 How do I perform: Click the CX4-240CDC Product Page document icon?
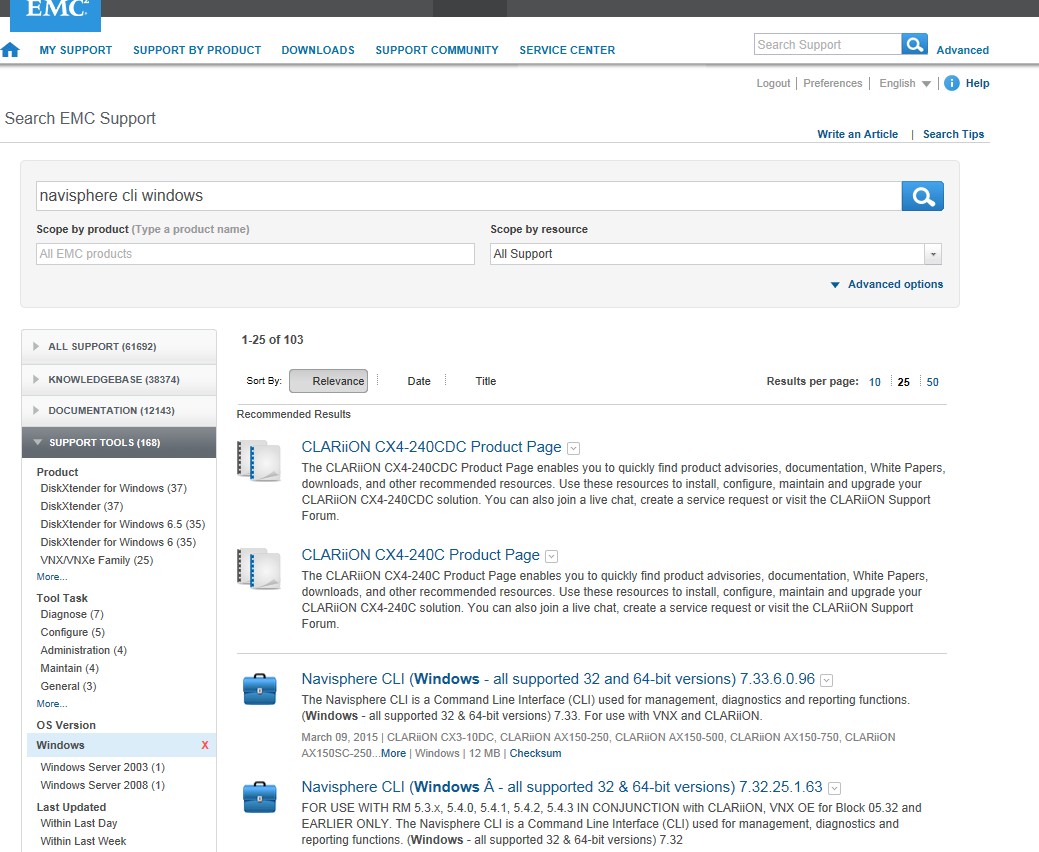pos(258,460)
